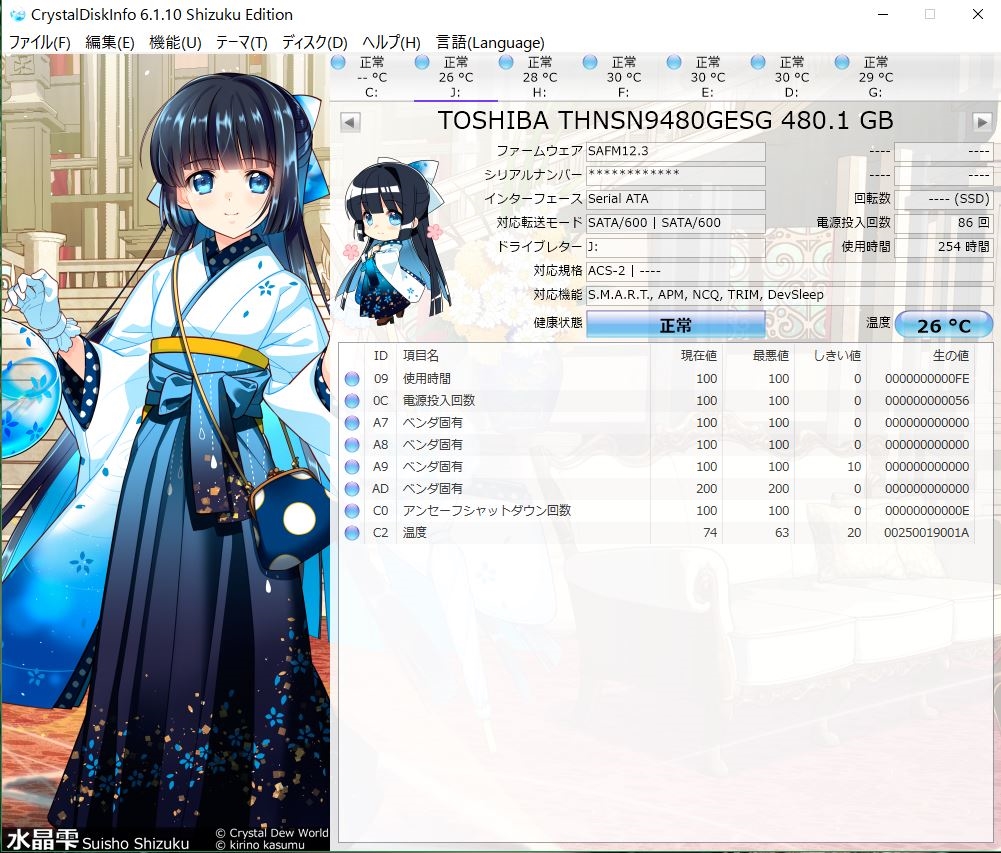The width and height of the screenshot is (1001, 853).
Task: Click the drive letter J: field
Action: 675,247
